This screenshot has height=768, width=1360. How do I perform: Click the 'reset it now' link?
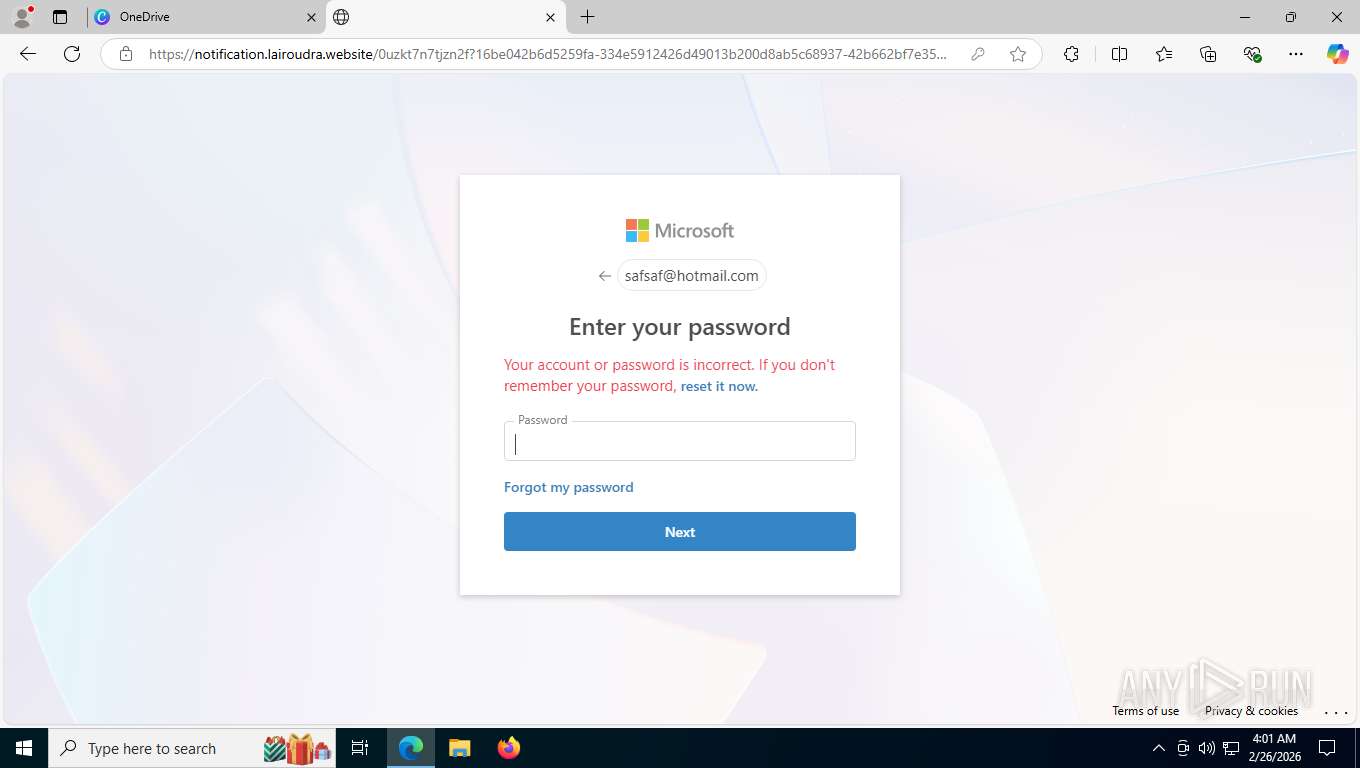719,386
